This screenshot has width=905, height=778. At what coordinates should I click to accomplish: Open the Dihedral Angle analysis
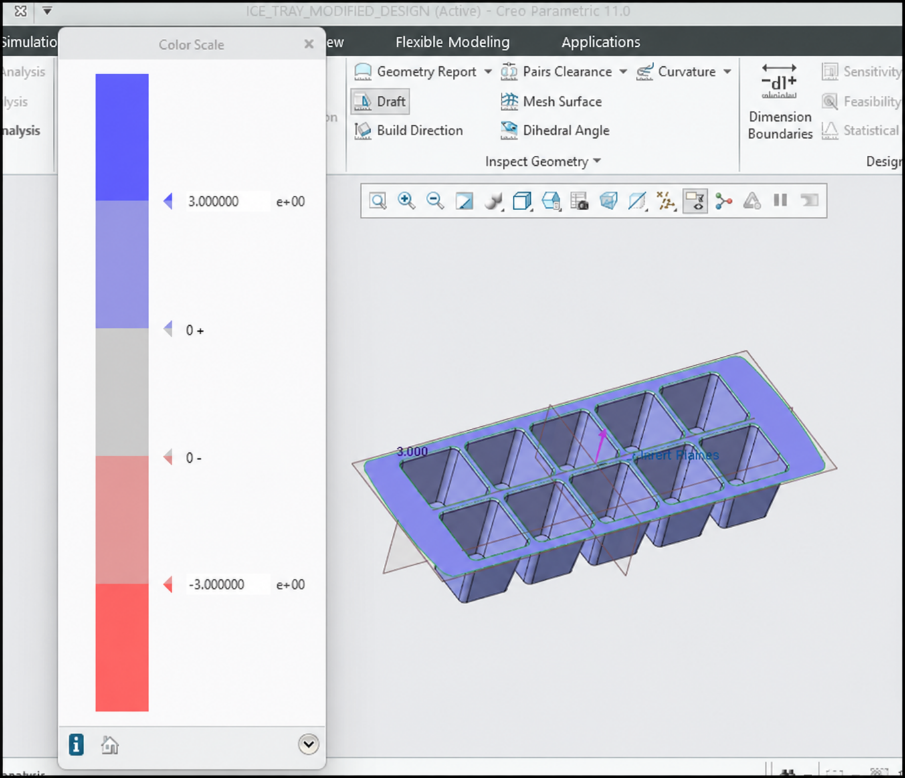(x=555, y=130)
